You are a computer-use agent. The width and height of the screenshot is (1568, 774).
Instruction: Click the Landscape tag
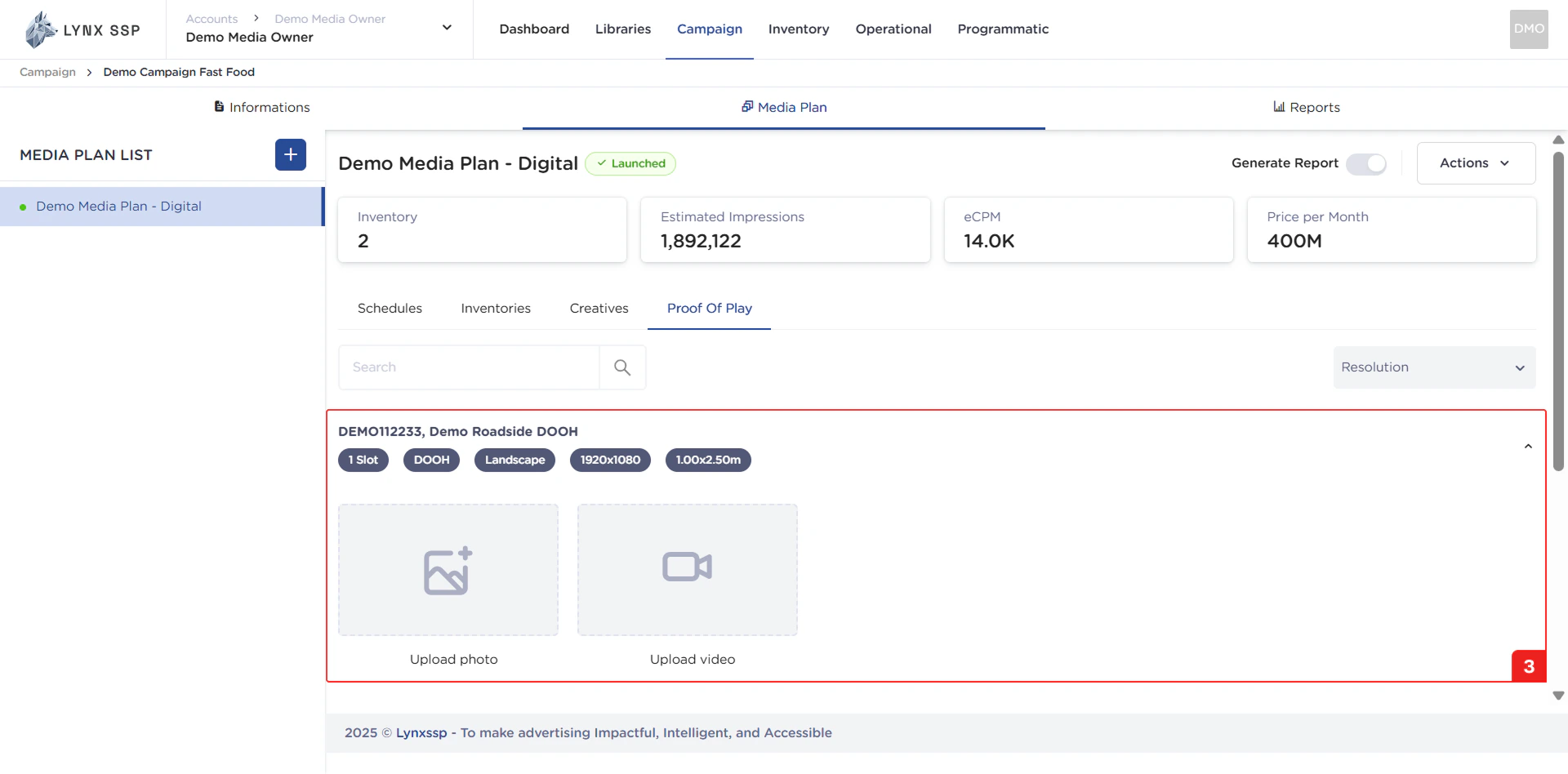pyautogui.click(x=514, y=460)
